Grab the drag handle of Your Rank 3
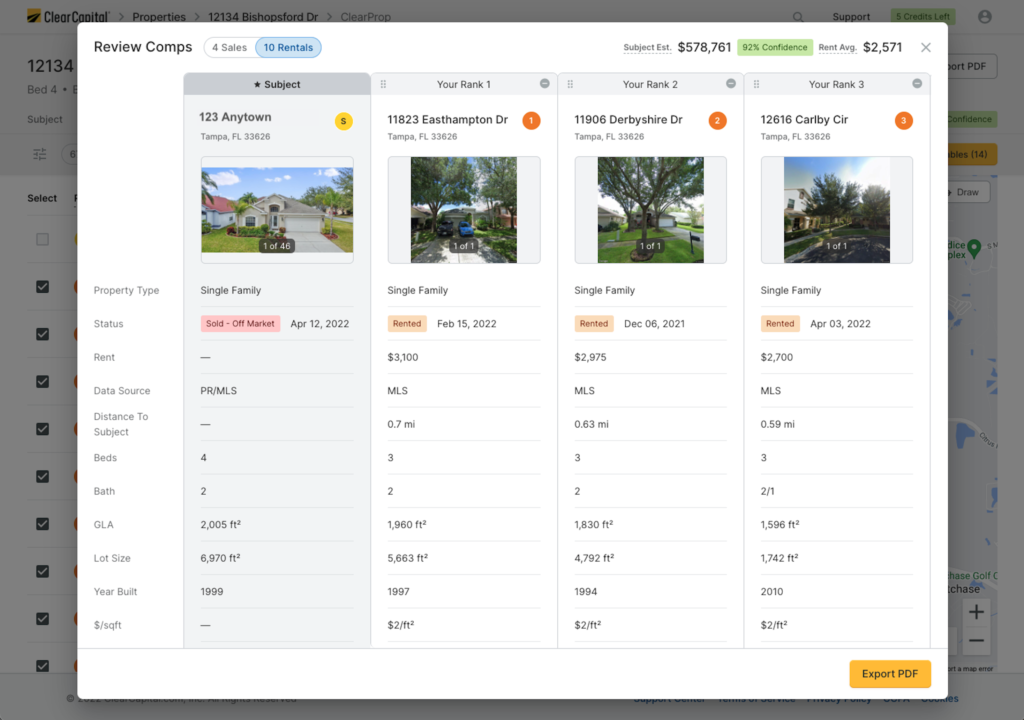The height and width of the screenshot is (720, 1024). 756,84
